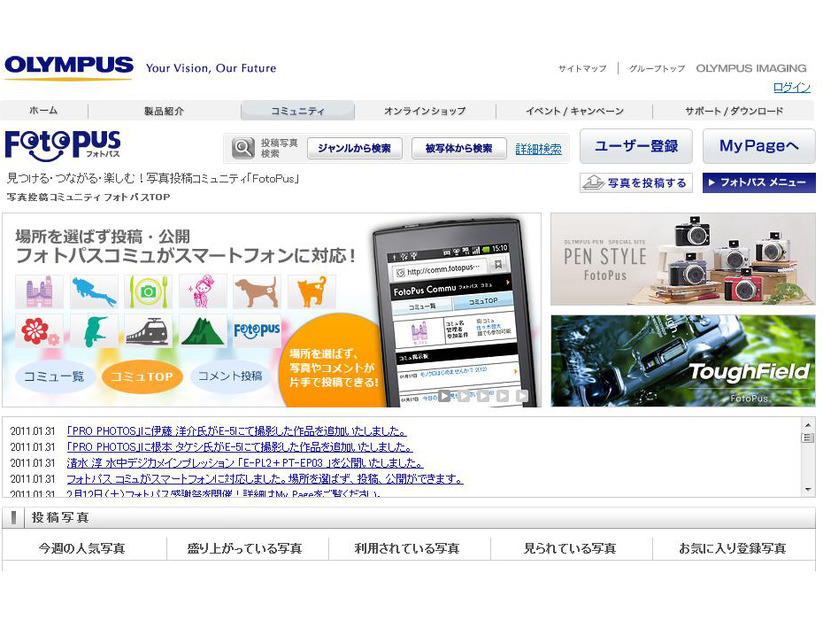Open the 詳細検索 link
The image size is (823, 620).
coord(539,149)
